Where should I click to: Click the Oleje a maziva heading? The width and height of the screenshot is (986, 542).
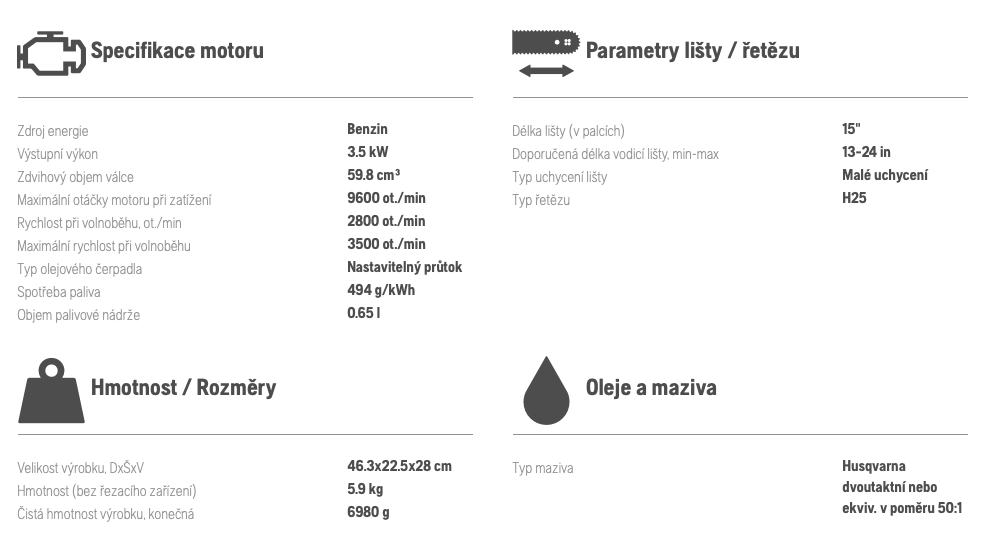pos(651,387)
